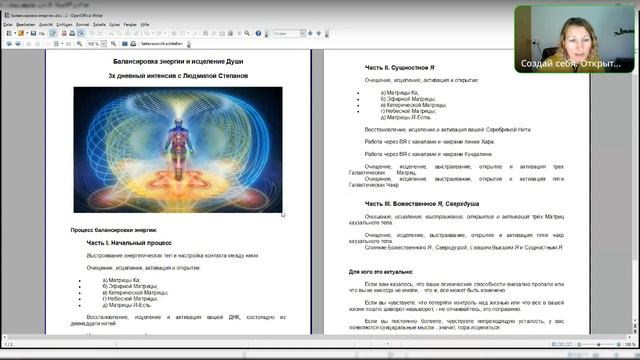Click the Document as E-mail icon
This screenshot has height=360, width=640.
coord(42,33)
